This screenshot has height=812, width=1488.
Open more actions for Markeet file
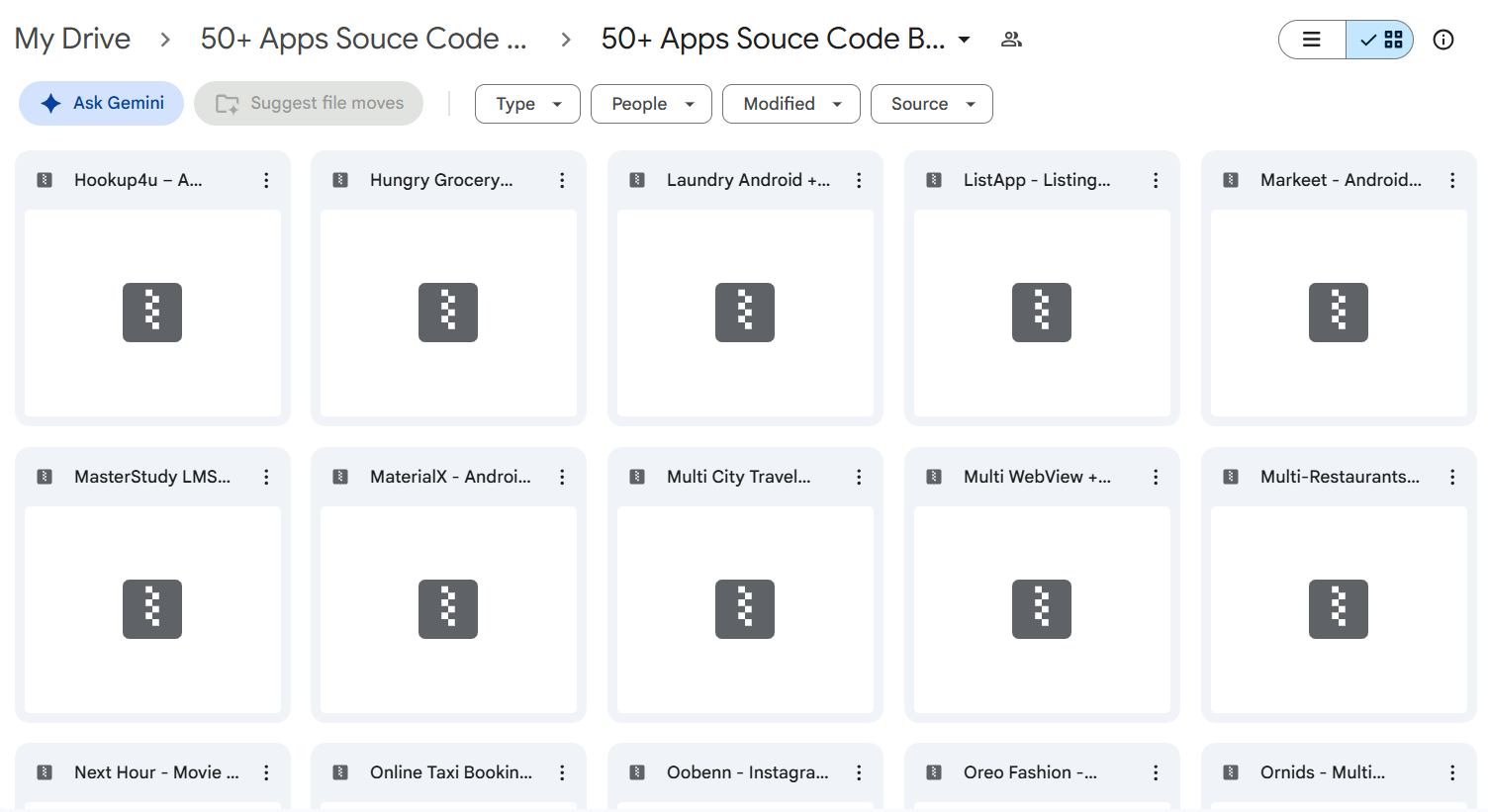pos(1452,180)
